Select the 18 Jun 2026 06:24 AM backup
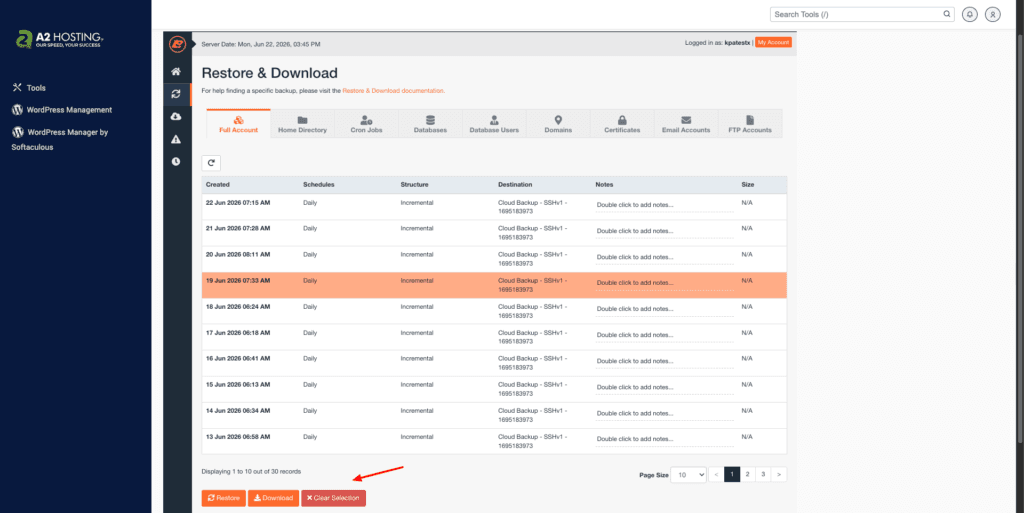1024x513 pixels. click(494, 311)
